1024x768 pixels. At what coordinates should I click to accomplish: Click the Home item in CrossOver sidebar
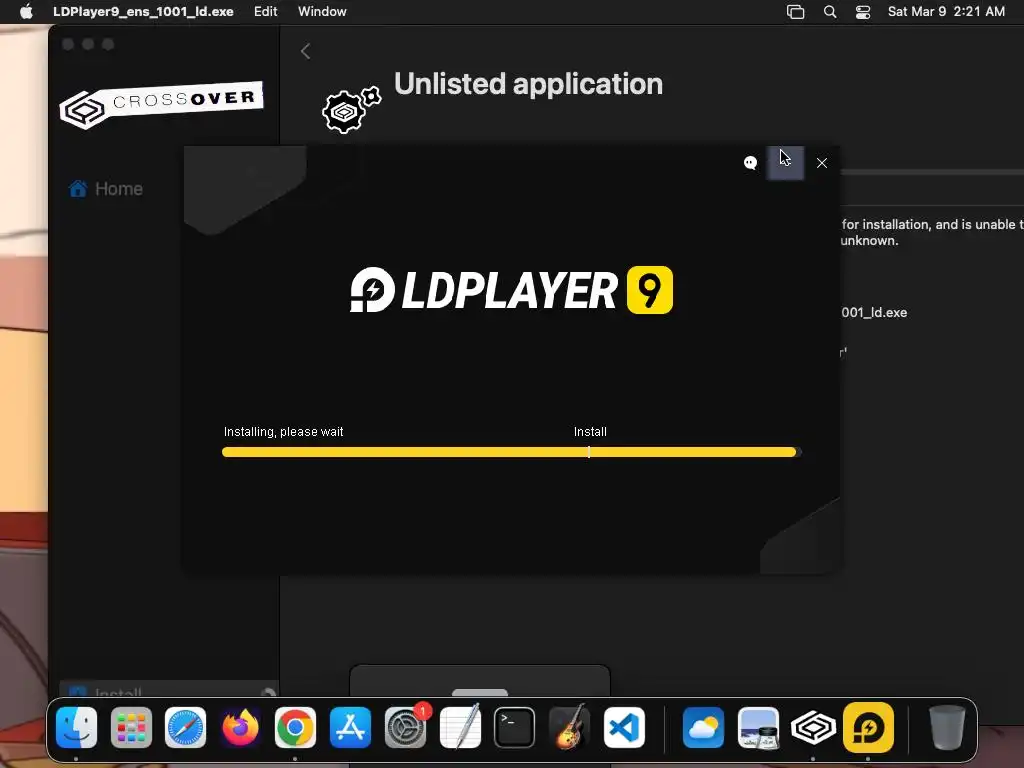coord(106,189)
